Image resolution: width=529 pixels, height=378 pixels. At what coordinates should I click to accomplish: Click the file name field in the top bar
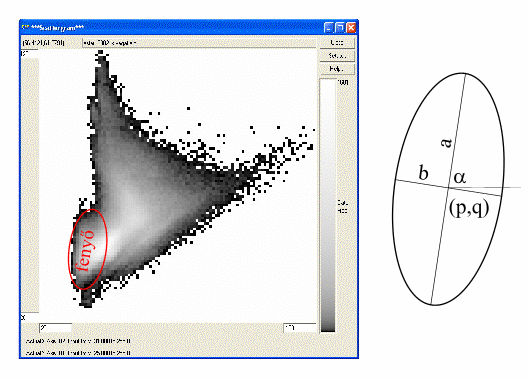199,43
